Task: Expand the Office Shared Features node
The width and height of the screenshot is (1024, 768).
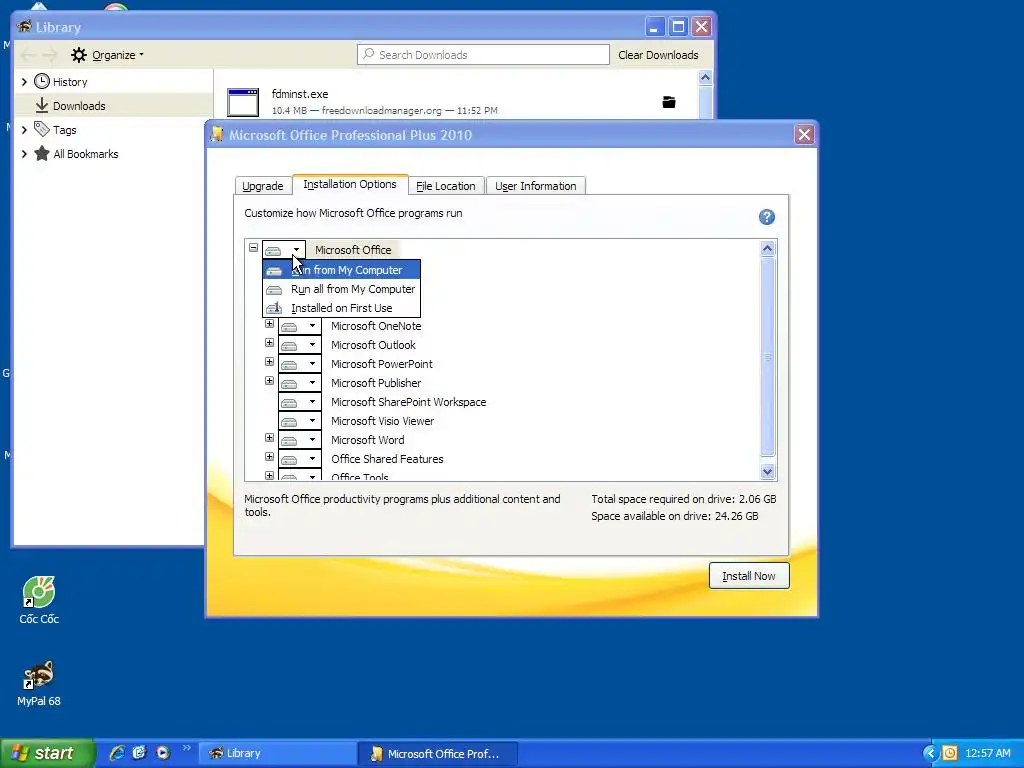Action: 269,456
